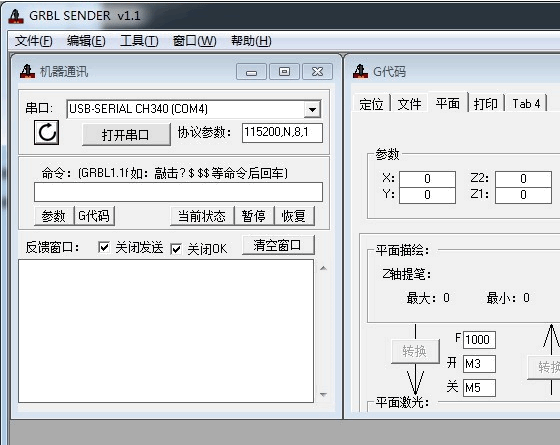Open the 工具(T) menu
Screen dimensions: 560x445
[x=139, y=41]
